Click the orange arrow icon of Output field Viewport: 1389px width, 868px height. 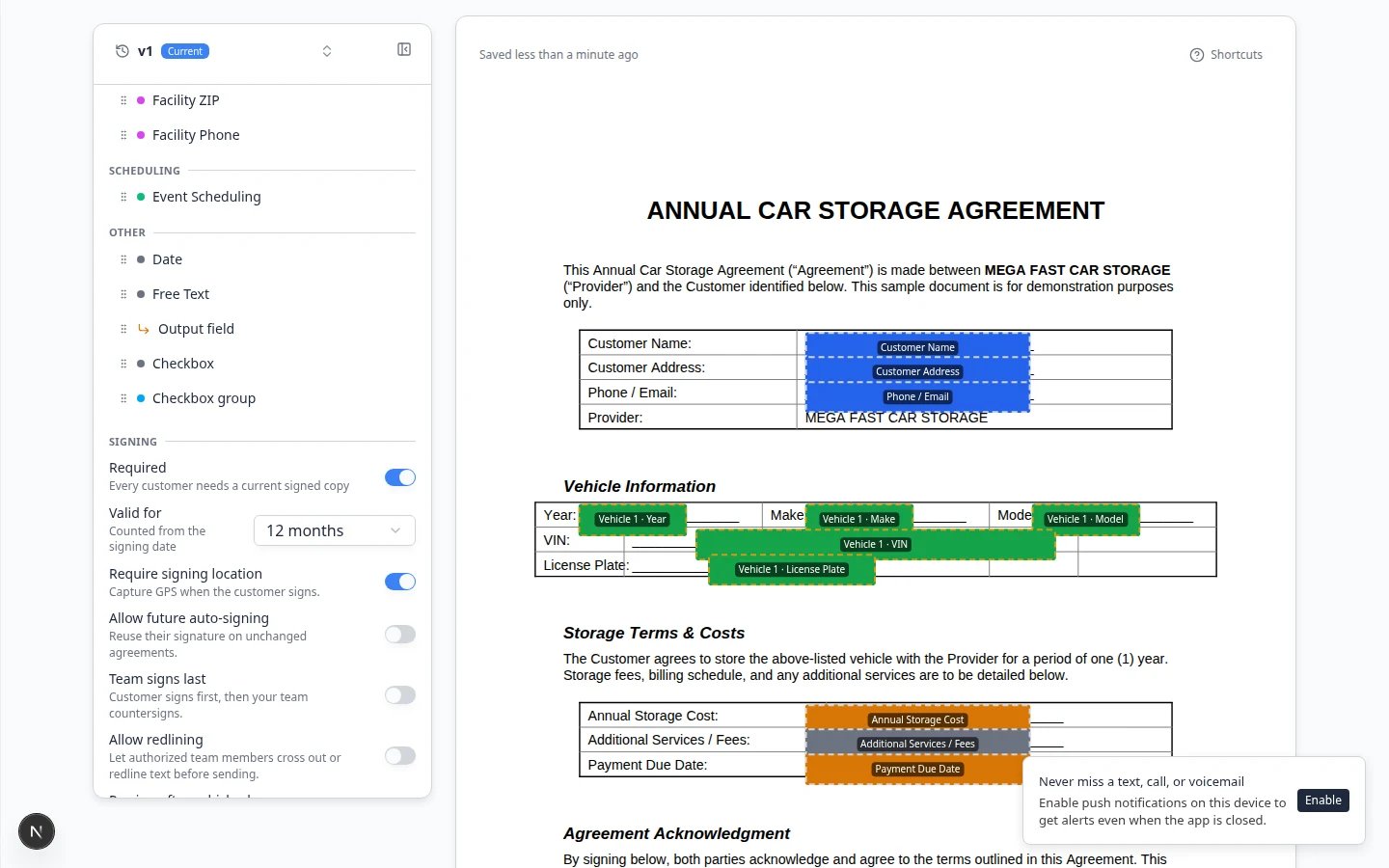pyautogui.click(x=144, y=329)
